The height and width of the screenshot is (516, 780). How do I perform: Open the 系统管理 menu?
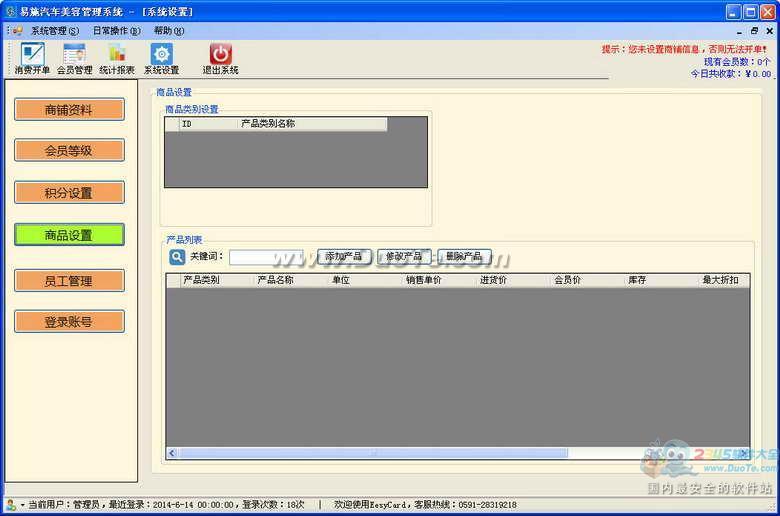click(x=54, y=31)
